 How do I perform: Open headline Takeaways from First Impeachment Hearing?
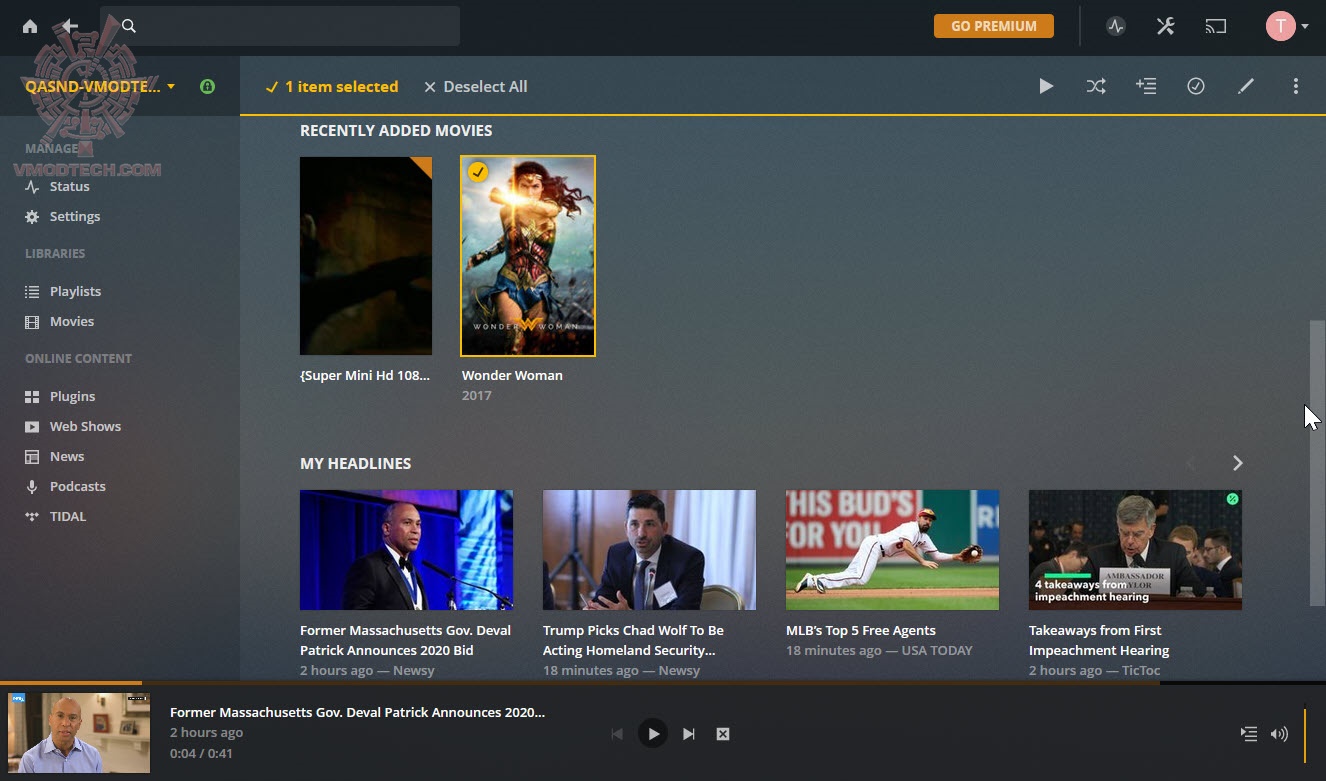tap(1099, 640)
